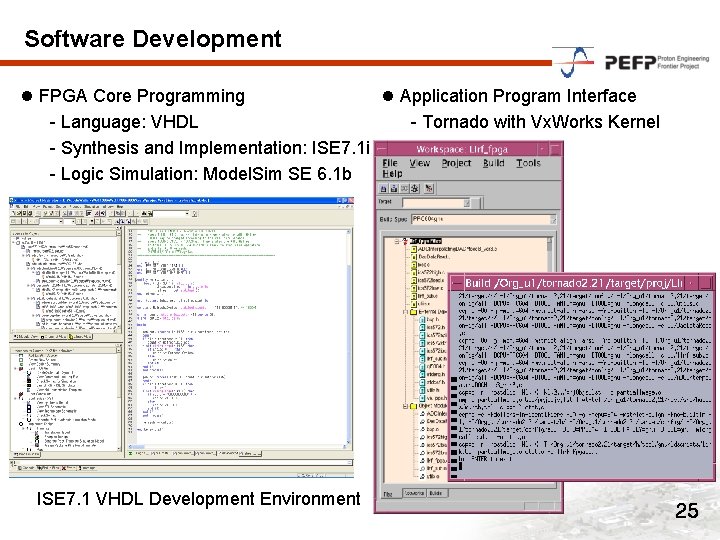Switch to Library View tab in ISE

click(80, 337)
